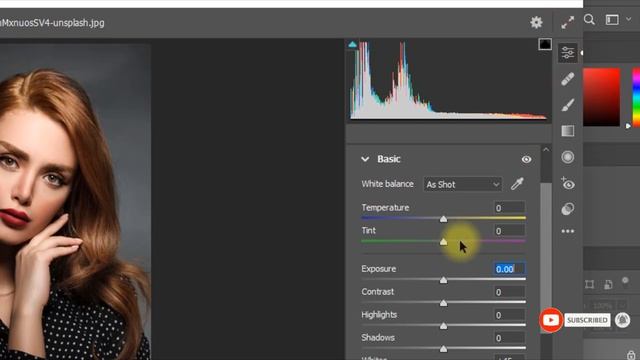The height and width of the screenshot is (360, 640).
Task: Click the Highlights label
Action: tap(379, 314)
